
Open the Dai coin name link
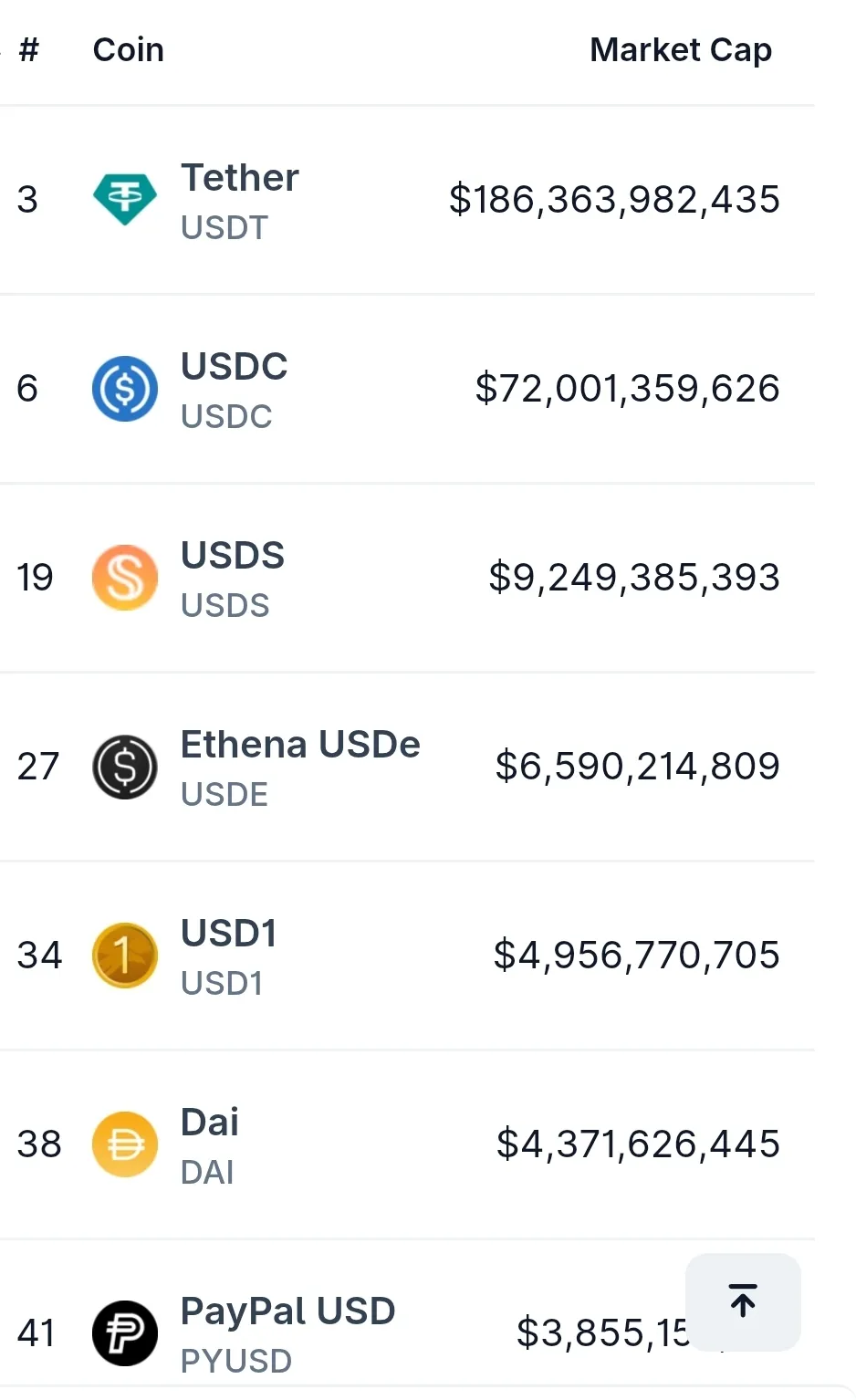(x=210, y=1123)
